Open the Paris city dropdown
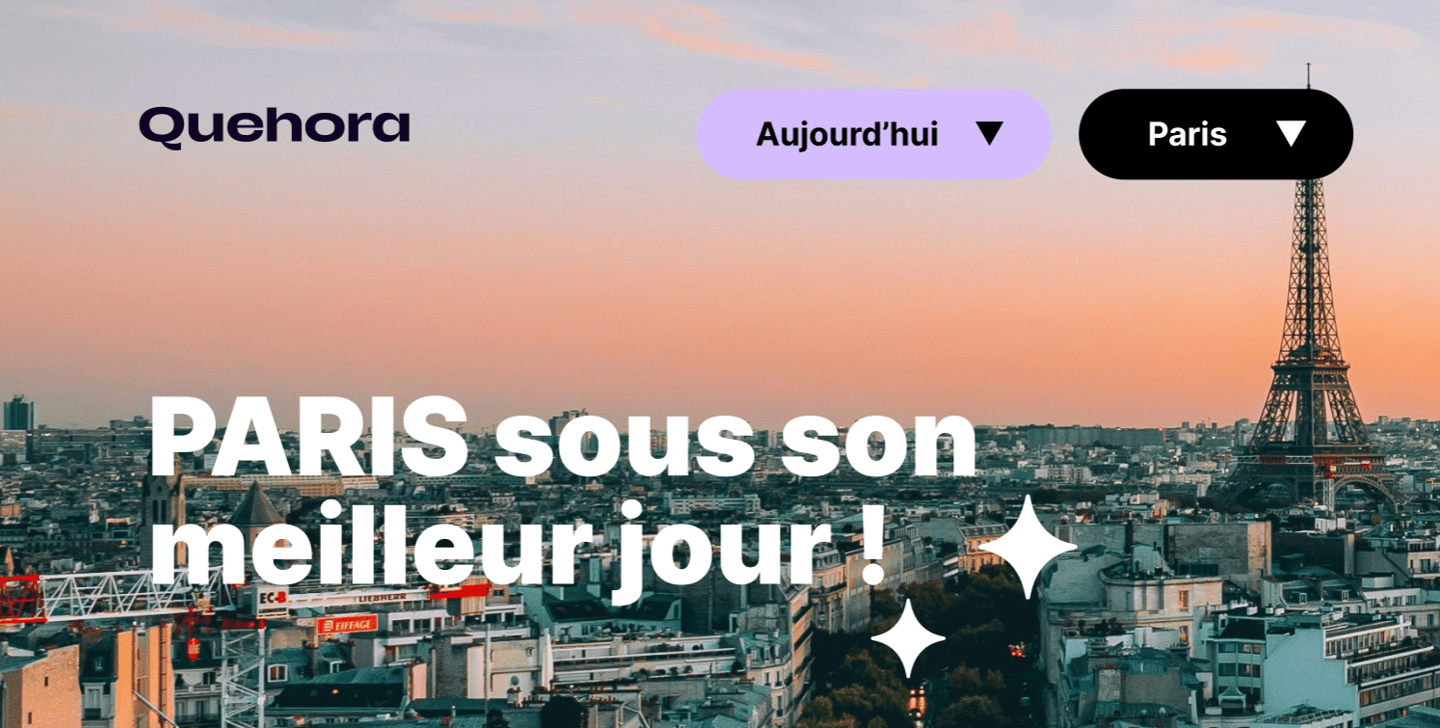This screenshot has height=728, width=1440. tap(1215, 134)
